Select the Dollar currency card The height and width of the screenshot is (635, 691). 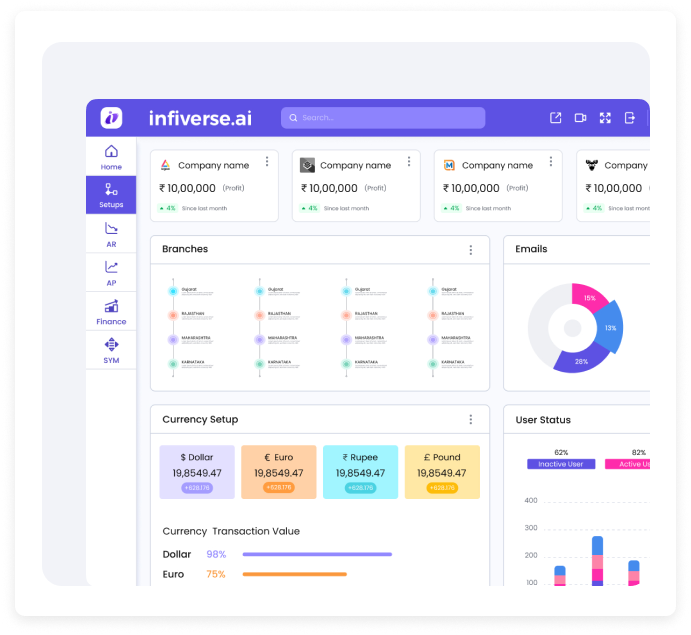(x=197, y=472)
